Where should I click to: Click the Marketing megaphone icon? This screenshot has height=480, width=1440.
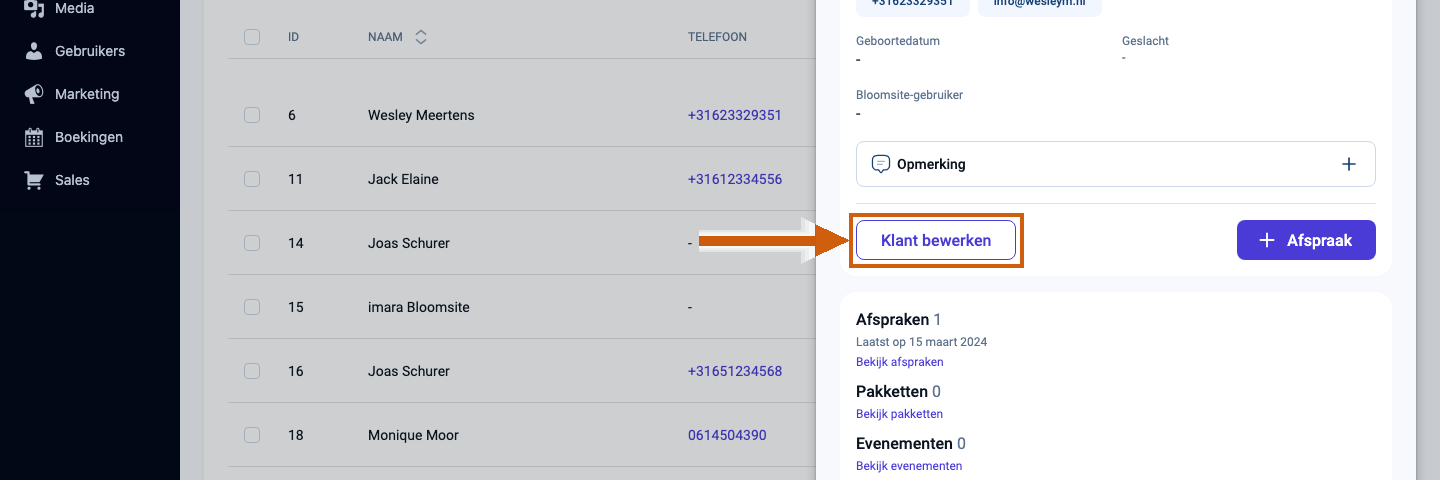pos(34,94)
